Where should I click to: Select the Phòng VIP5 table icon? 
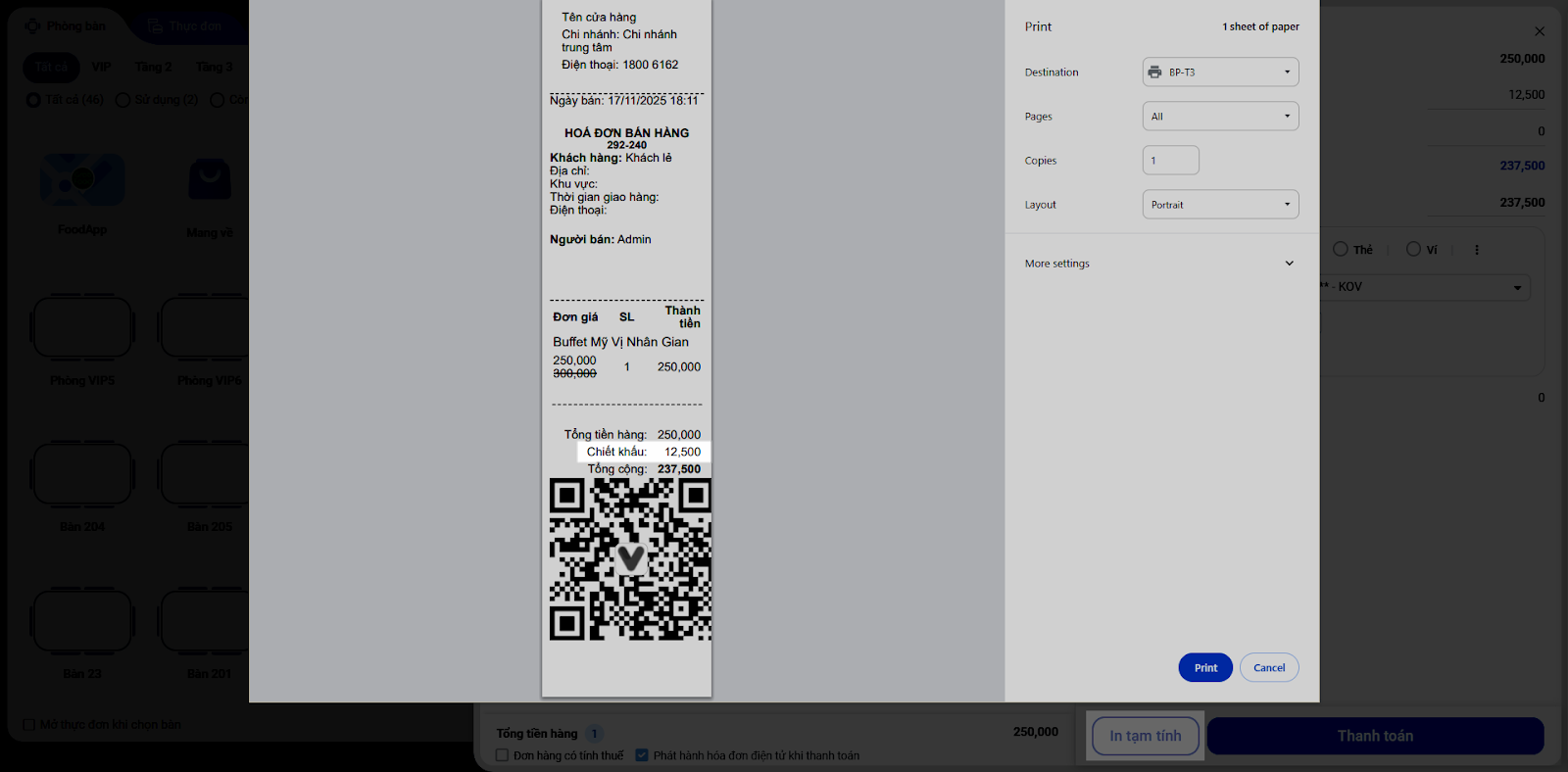pyautogui.click(x=82, y=328)
